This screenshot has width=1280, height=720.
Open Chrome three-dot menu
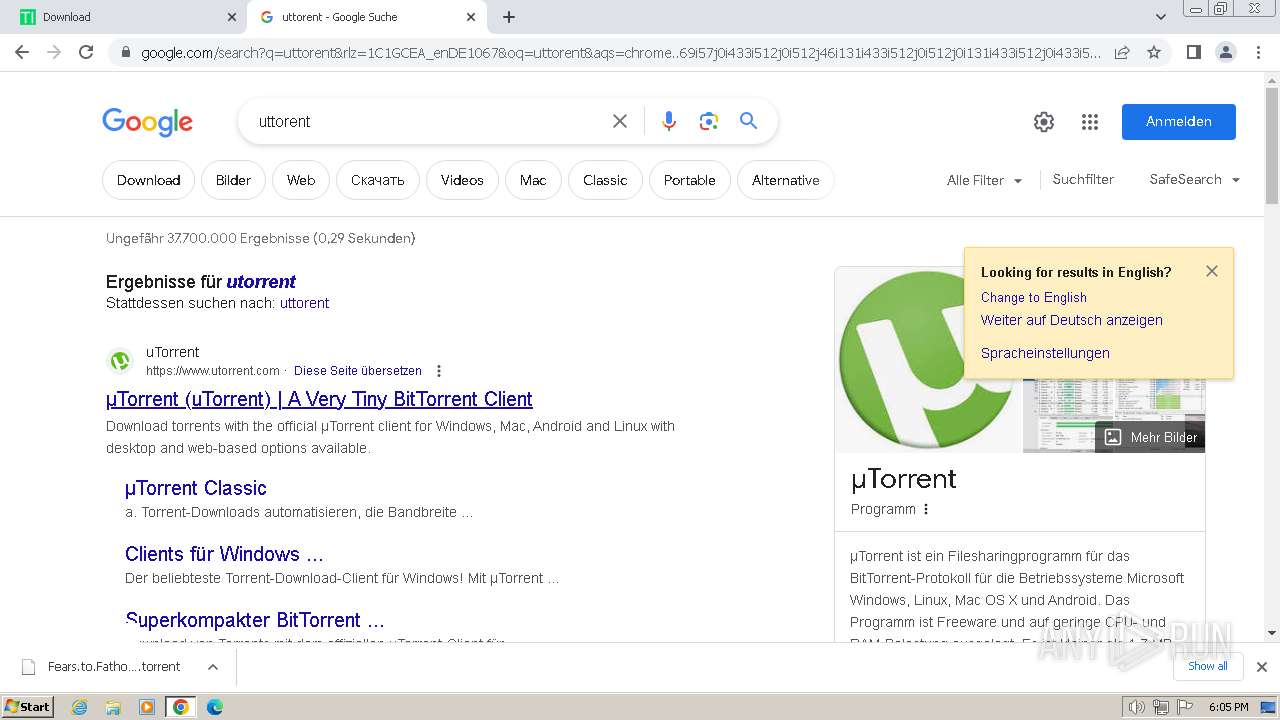point(1259,52)
